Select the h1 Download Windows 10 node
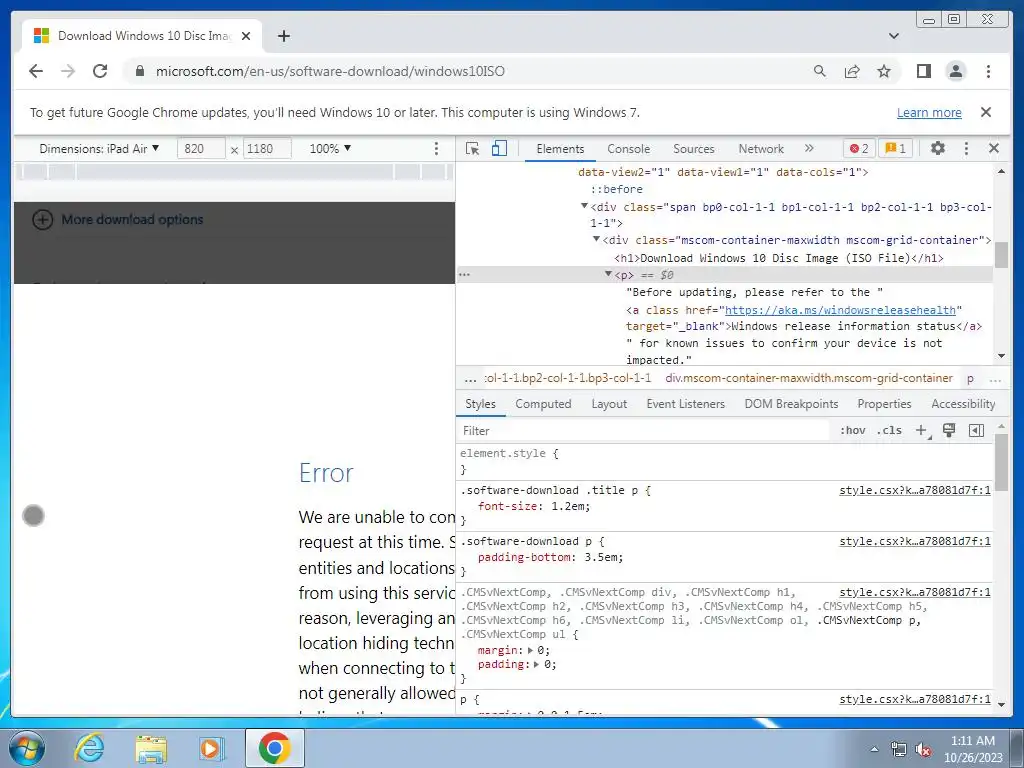Image resolution: width=1024 pixels, height=768 pixels. click(778, 258)
